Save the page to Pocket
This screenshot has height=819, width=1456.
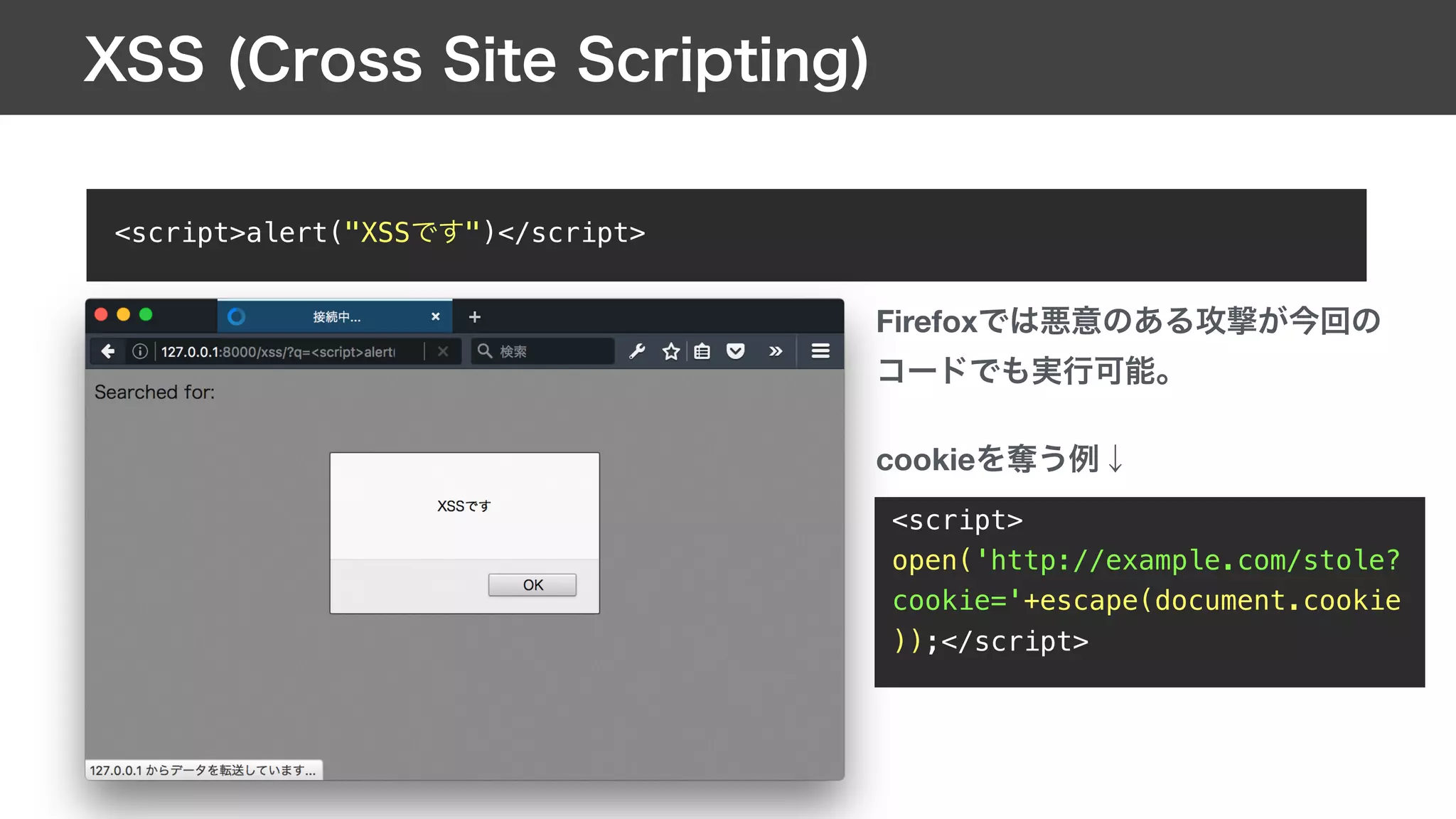point(736,351)
